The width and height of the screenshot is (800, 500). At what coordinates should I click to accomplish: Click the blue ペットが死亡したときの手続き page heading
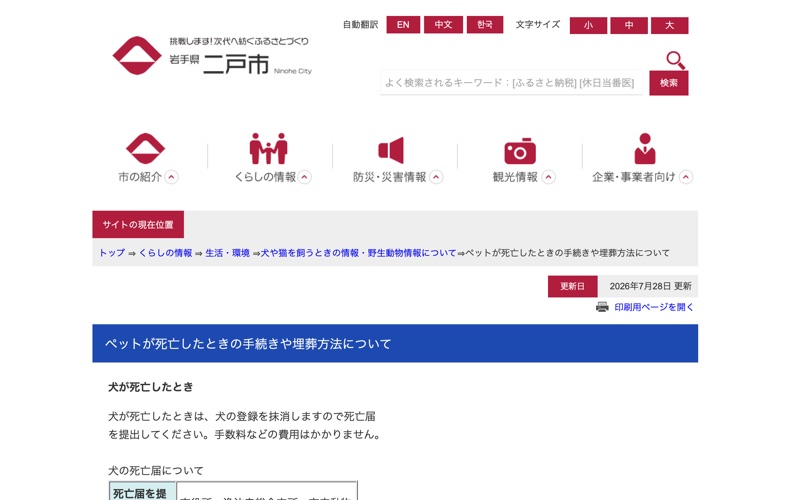point(395,343)
